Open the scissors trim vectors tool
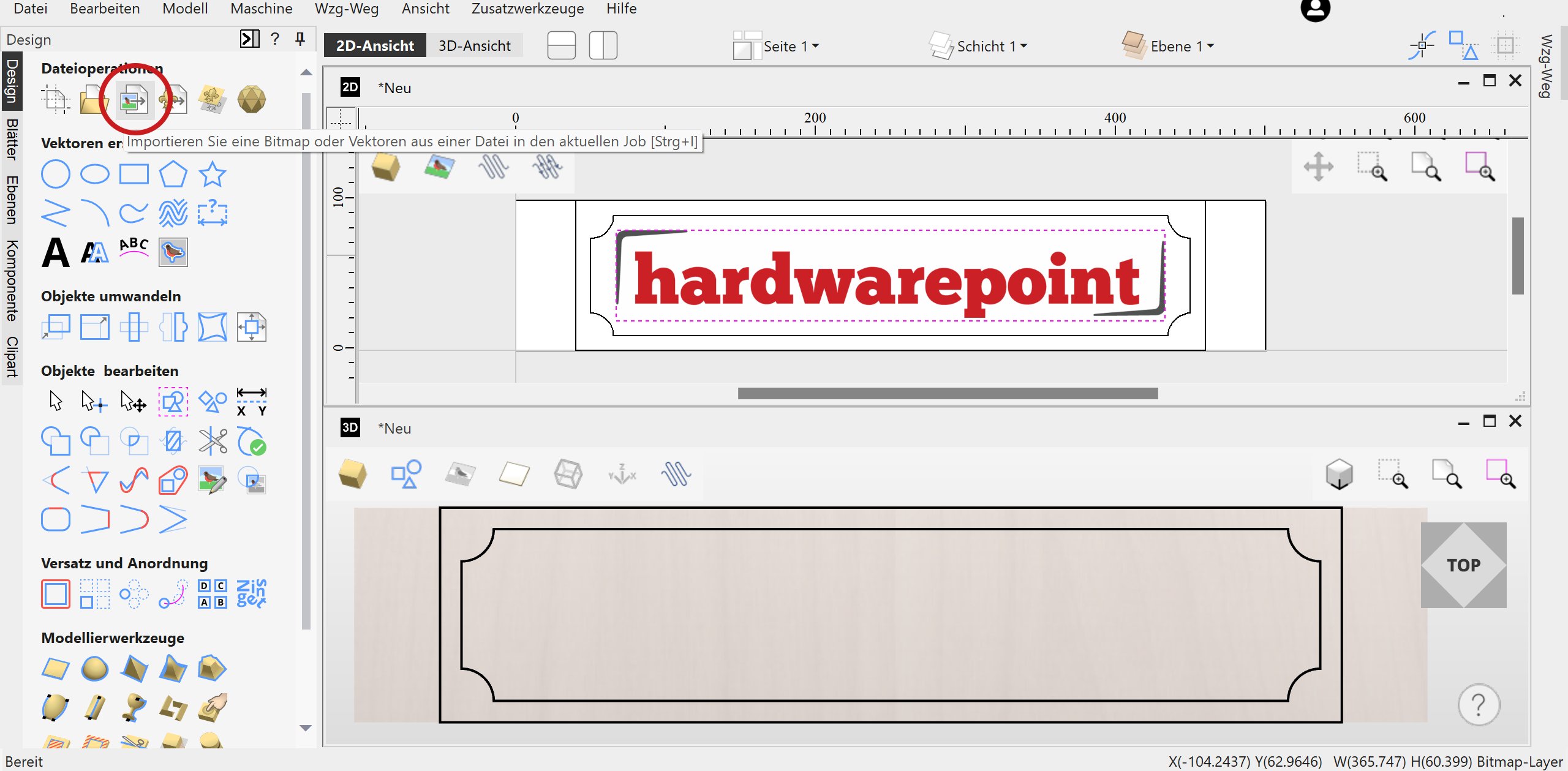The height and width of the screenshot is (771, 1568). (213, 441)
